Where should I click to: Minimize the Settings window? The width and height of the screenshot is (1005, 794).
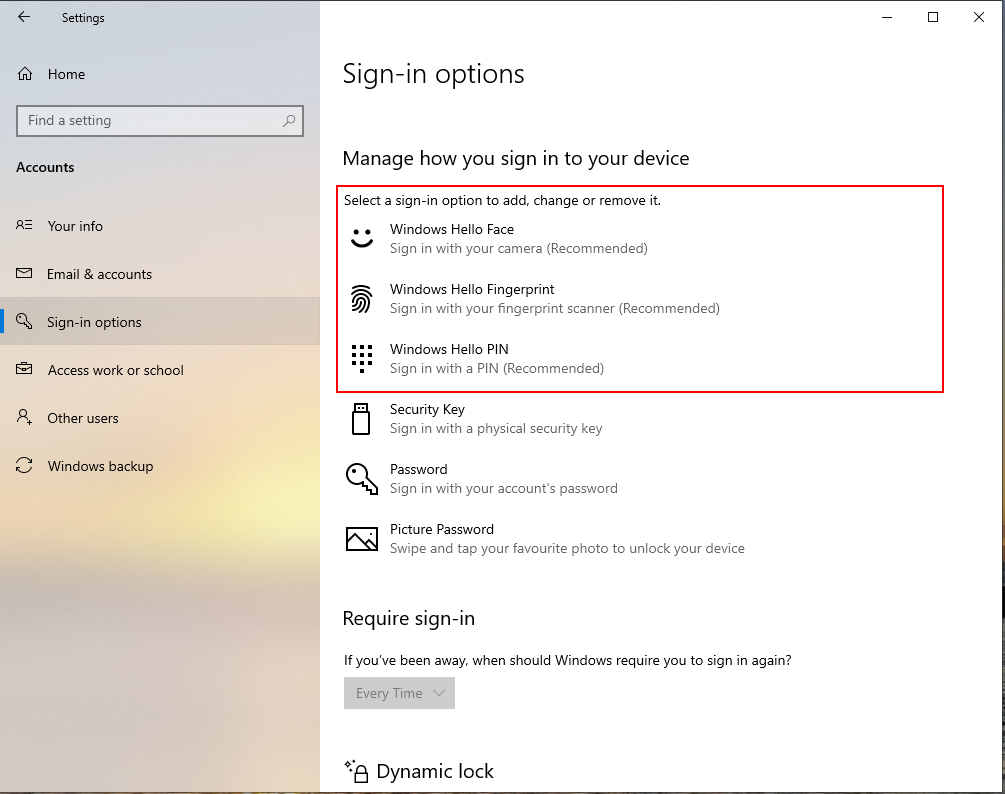click(x=887, y=17)
